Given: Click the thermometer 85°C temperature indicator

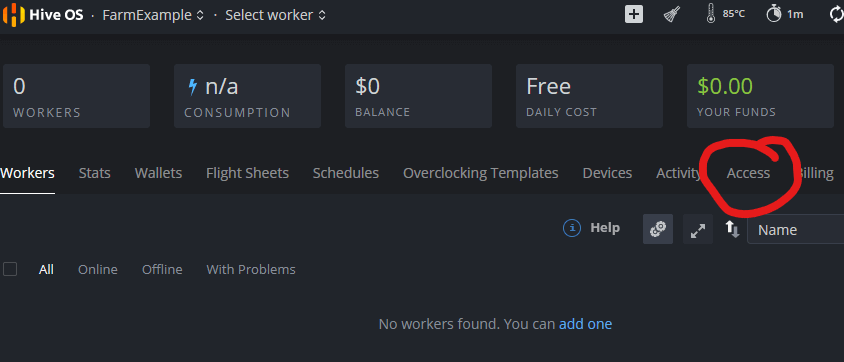Looking at the screenshot, I should click(x=725, y=15).
